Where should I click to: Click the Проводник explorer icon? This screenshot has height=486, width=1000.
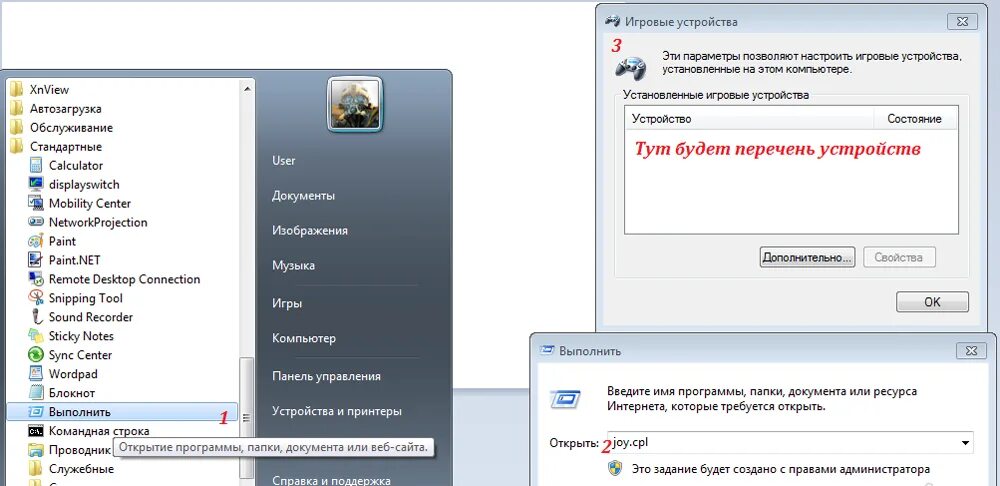[x=36, y=450]
